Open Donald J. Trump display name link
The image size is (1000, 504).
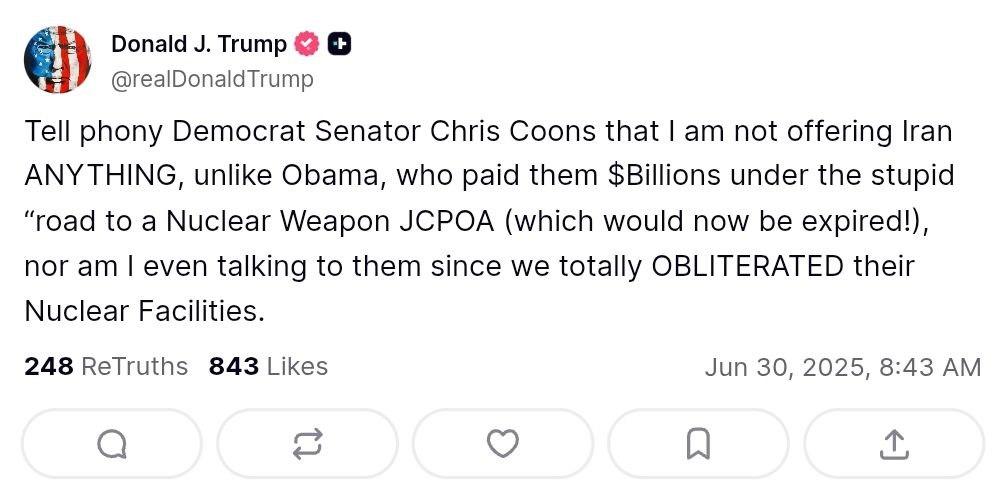[198, 44]
